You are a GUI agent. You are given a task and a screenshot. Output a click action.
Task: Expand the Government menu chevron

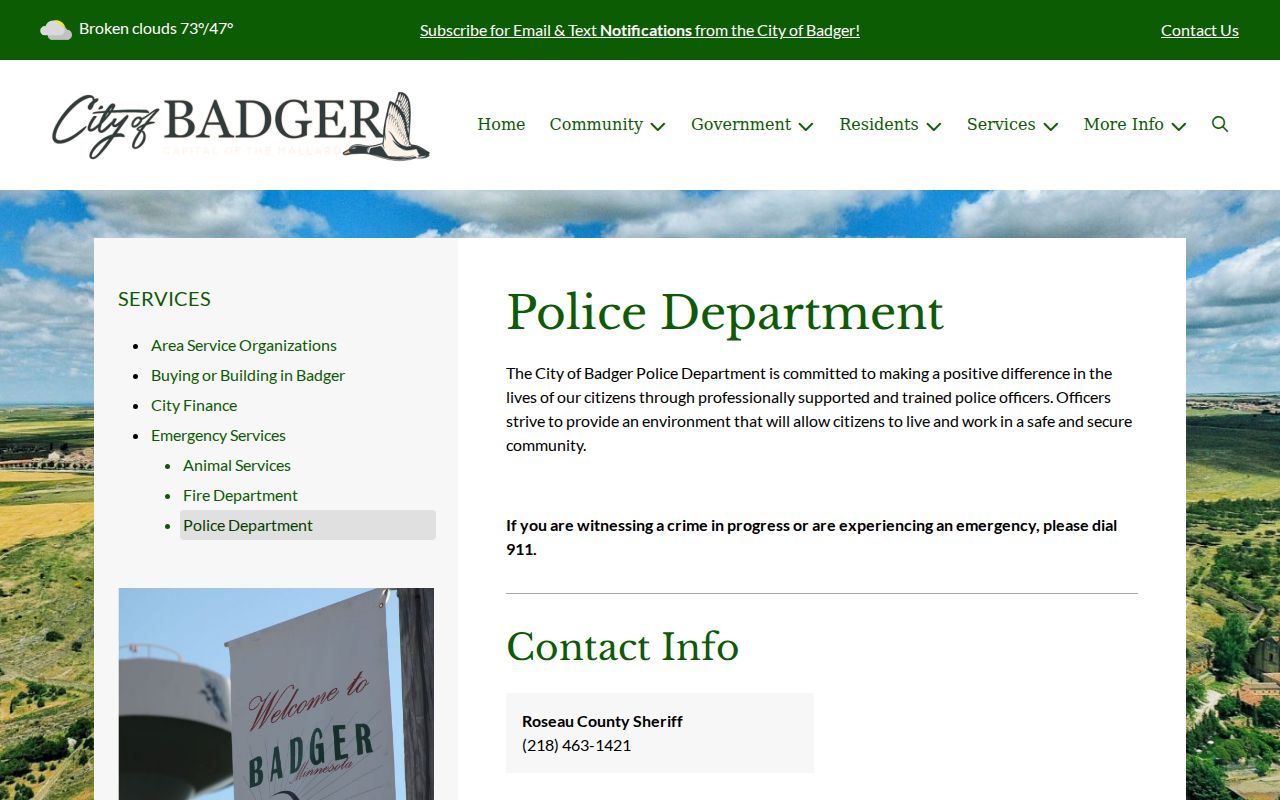806,126
